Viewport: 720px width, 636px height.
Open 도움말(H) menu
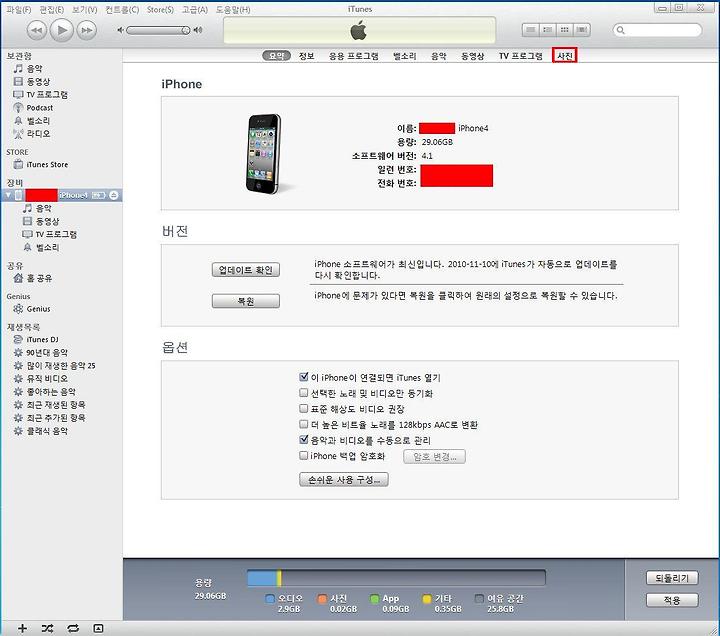[x=233, y=9]
